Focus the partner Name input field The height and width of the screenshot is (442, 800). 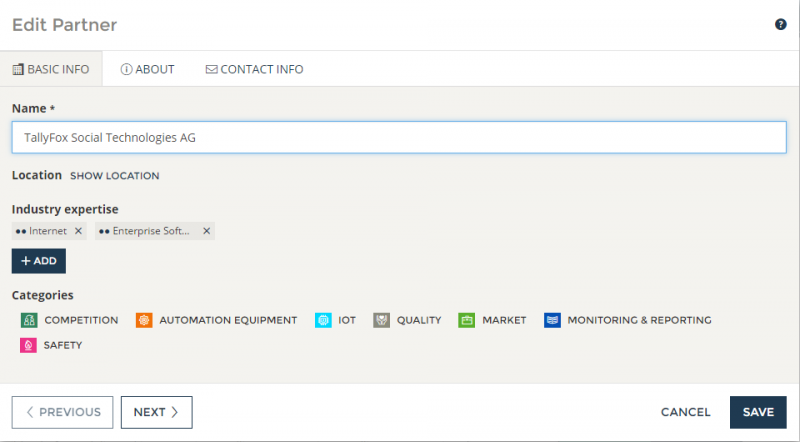click(x=399, y=138)
